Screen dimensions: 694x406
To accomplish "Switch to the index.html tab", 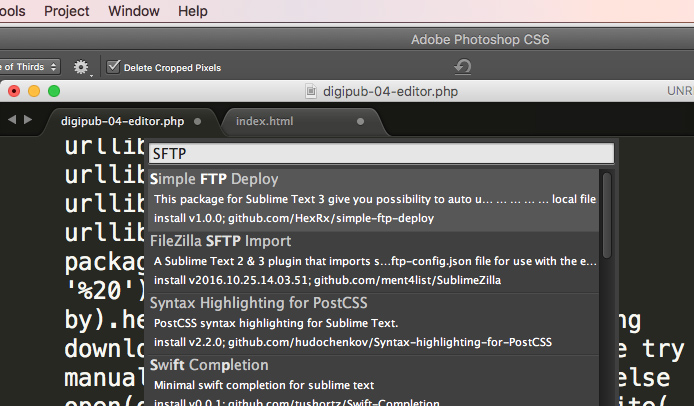I will (x=265, y=121).
